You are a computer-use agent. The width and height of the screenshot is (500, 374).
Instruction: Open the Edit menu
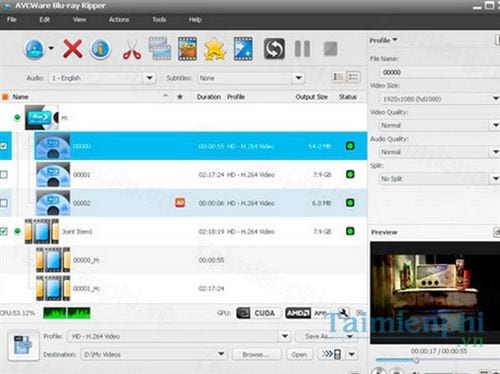44,20
